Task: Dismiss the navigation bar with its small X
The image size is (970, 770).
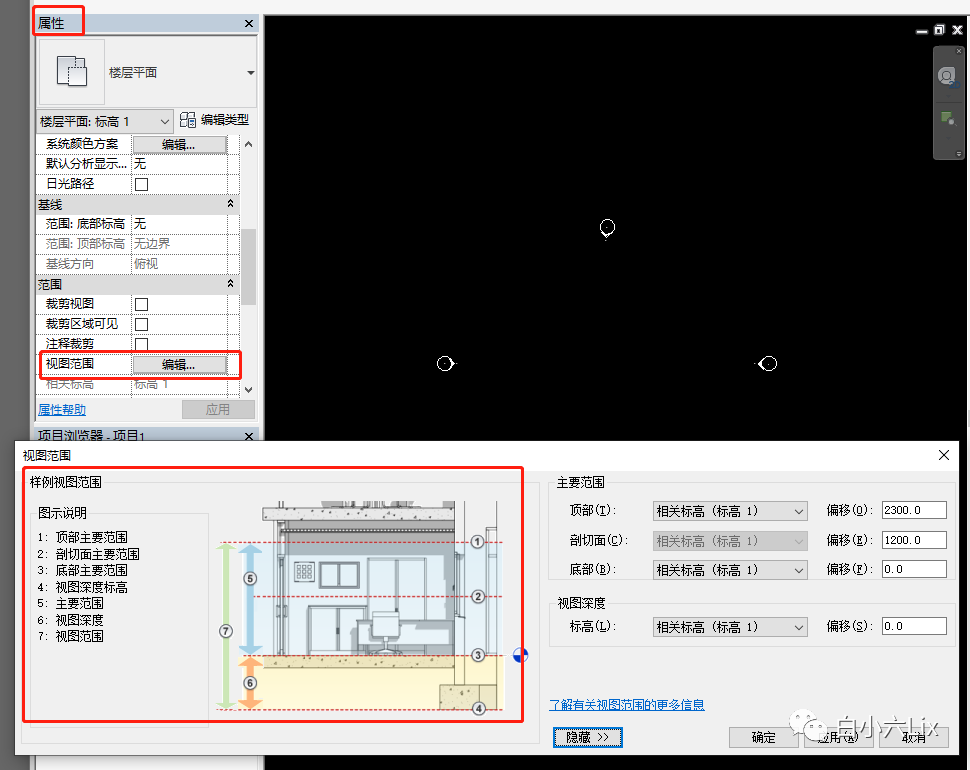Action: [x=959, y=52]
